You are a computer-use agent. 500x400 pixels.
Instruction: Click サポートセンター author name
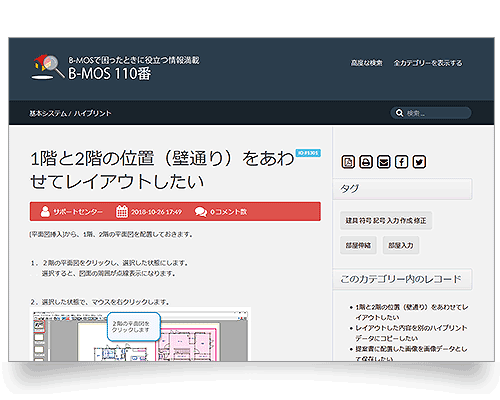pos(78,212)
